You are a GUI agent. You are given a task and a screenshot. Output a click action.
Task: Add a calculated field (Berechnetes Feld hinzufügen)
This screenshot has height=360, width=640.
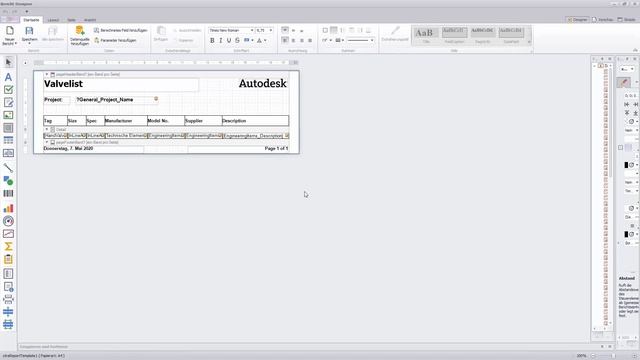(x=120, y=30)
